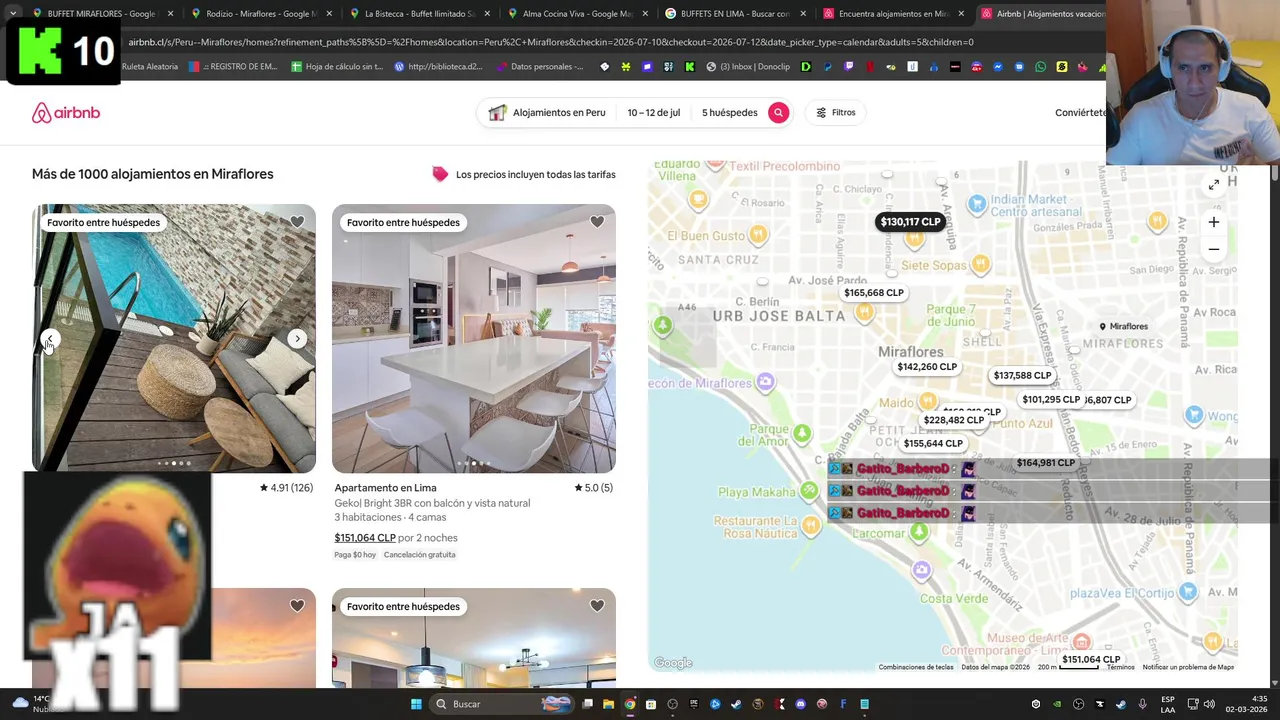
Task: Open the REGISTRO DE EM... bookmark
Action: 232,67
